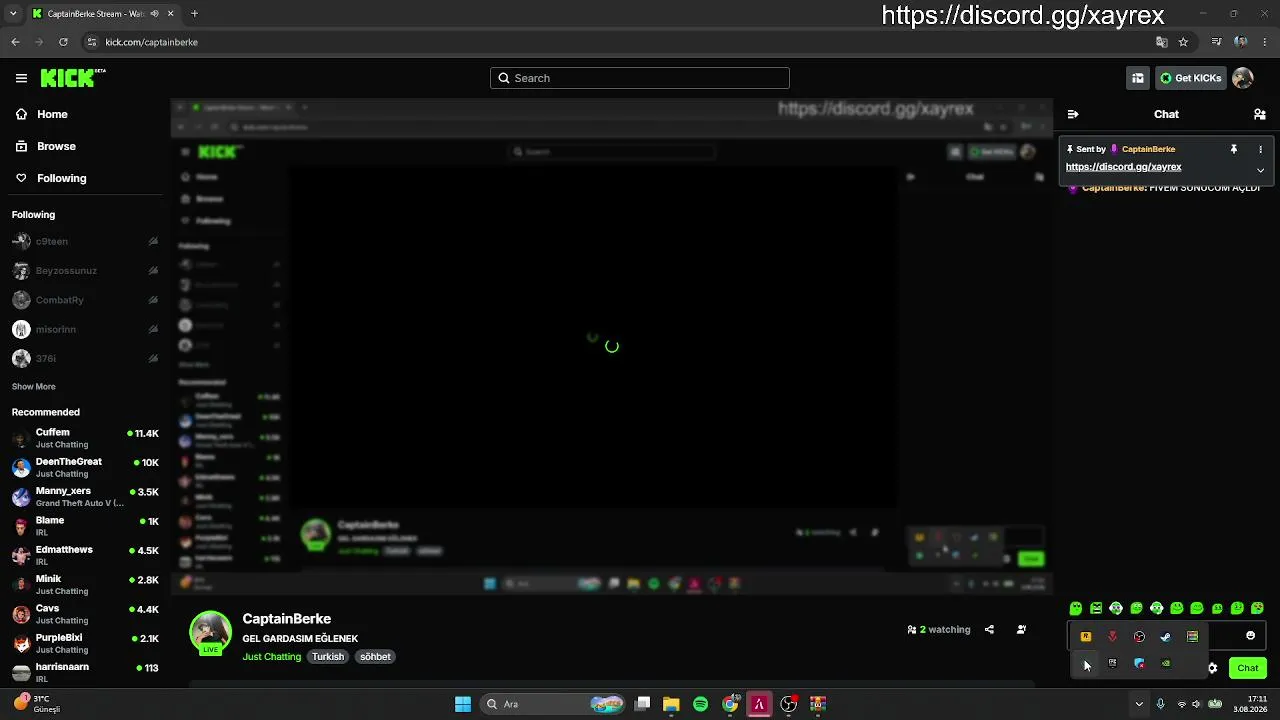Image resolution: width=1280 pixels, height=720 pixels.
Task: Reload the Kick page
Action: point(63,42)
